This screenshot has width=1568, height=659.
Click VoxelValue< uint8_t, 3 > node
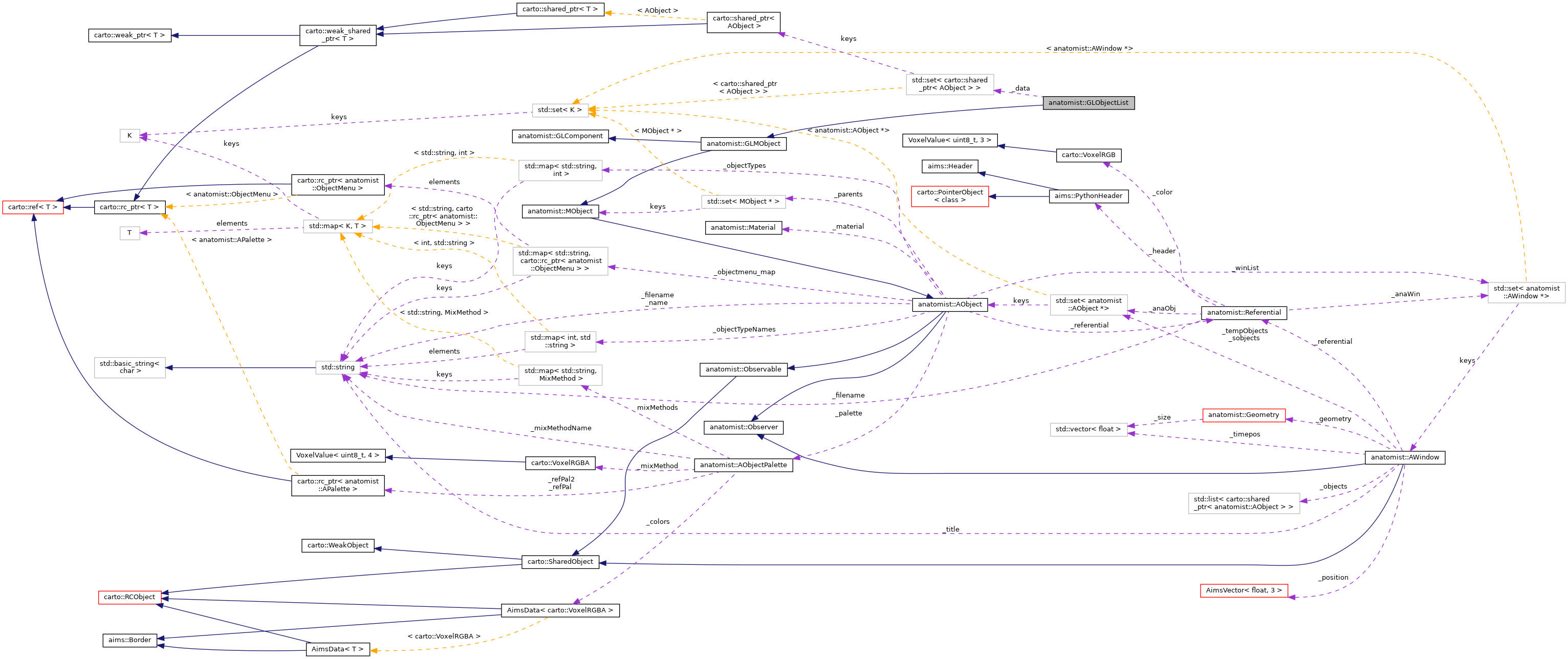pyautogui.click(x=950, y=141)
